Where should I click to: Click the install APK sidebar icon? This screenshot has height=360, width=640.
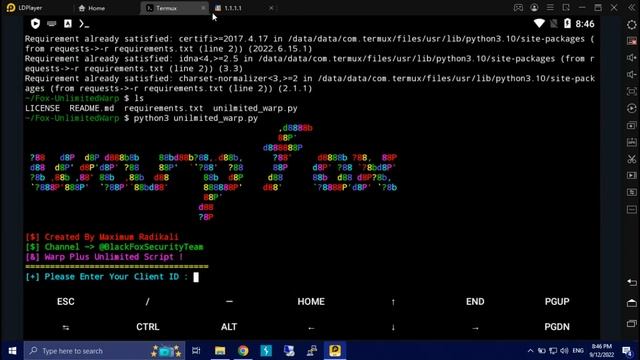pyautogui.click(x=631, y=142)
